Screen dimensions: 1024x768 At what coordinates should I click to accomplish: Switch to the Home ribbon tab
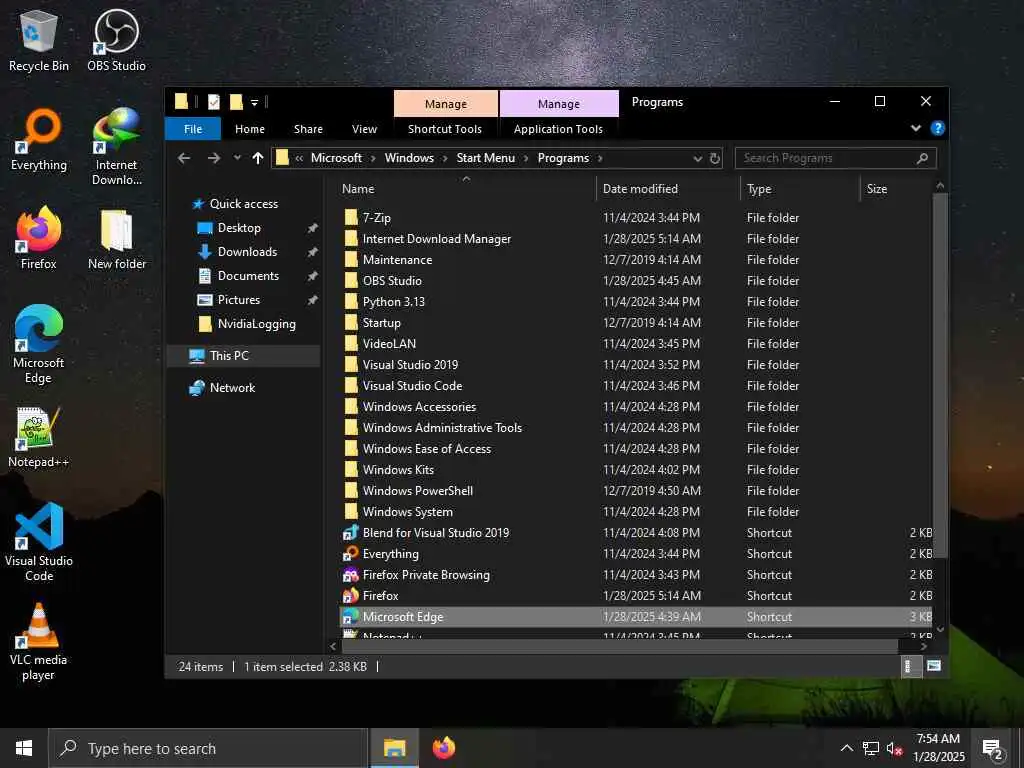(x=250, y=129)
